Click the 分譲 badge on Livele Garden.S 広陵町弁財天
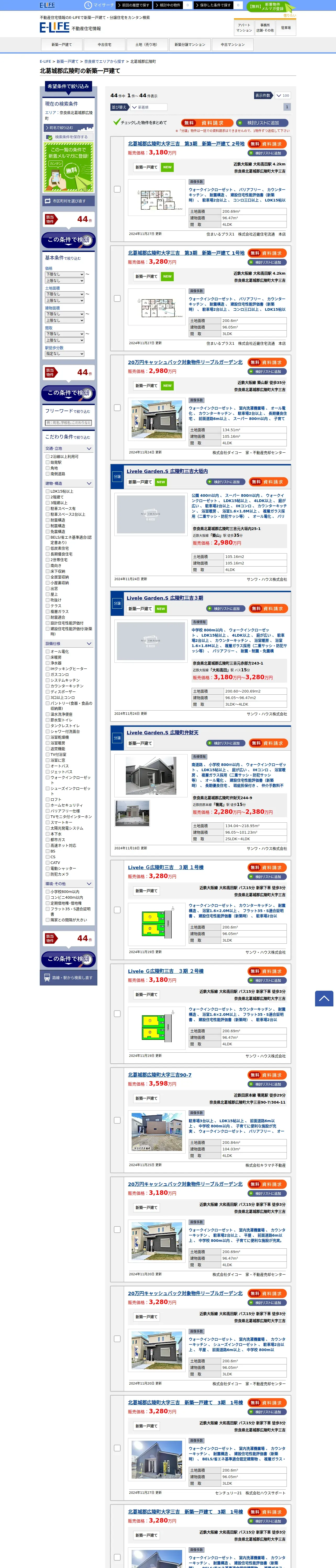Viewport: 336px width, 1568px height. click(x=117, y=738)
